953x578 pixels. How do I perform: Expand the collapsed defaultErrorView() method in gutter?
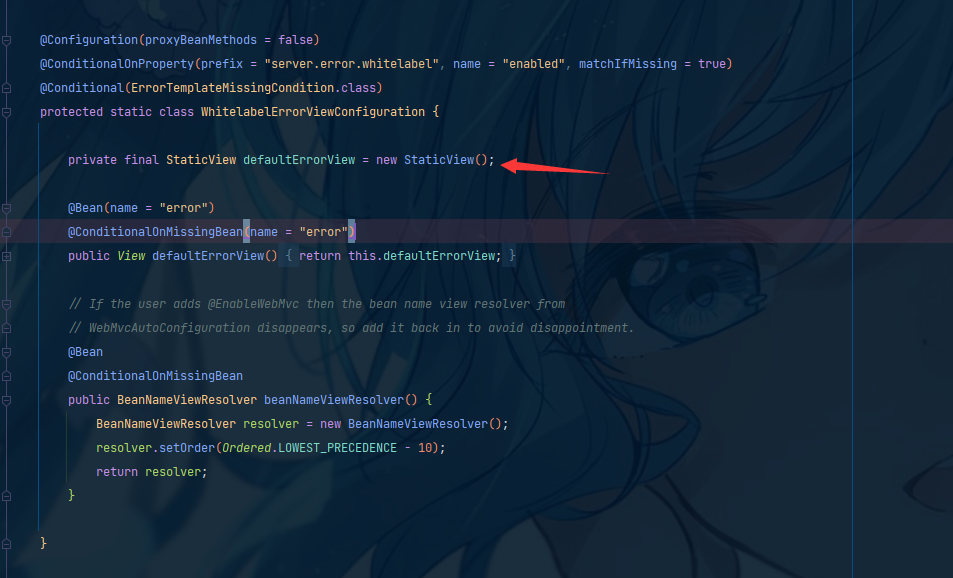coord(6,256)
